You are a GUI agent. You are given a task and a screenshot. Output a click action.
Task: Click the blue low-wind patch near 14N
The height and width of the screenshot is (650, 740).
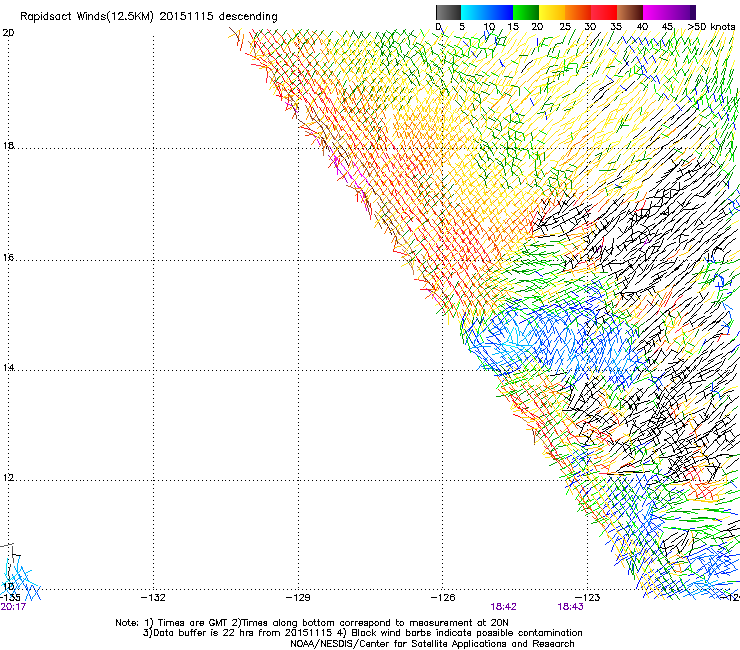(557, 338)
